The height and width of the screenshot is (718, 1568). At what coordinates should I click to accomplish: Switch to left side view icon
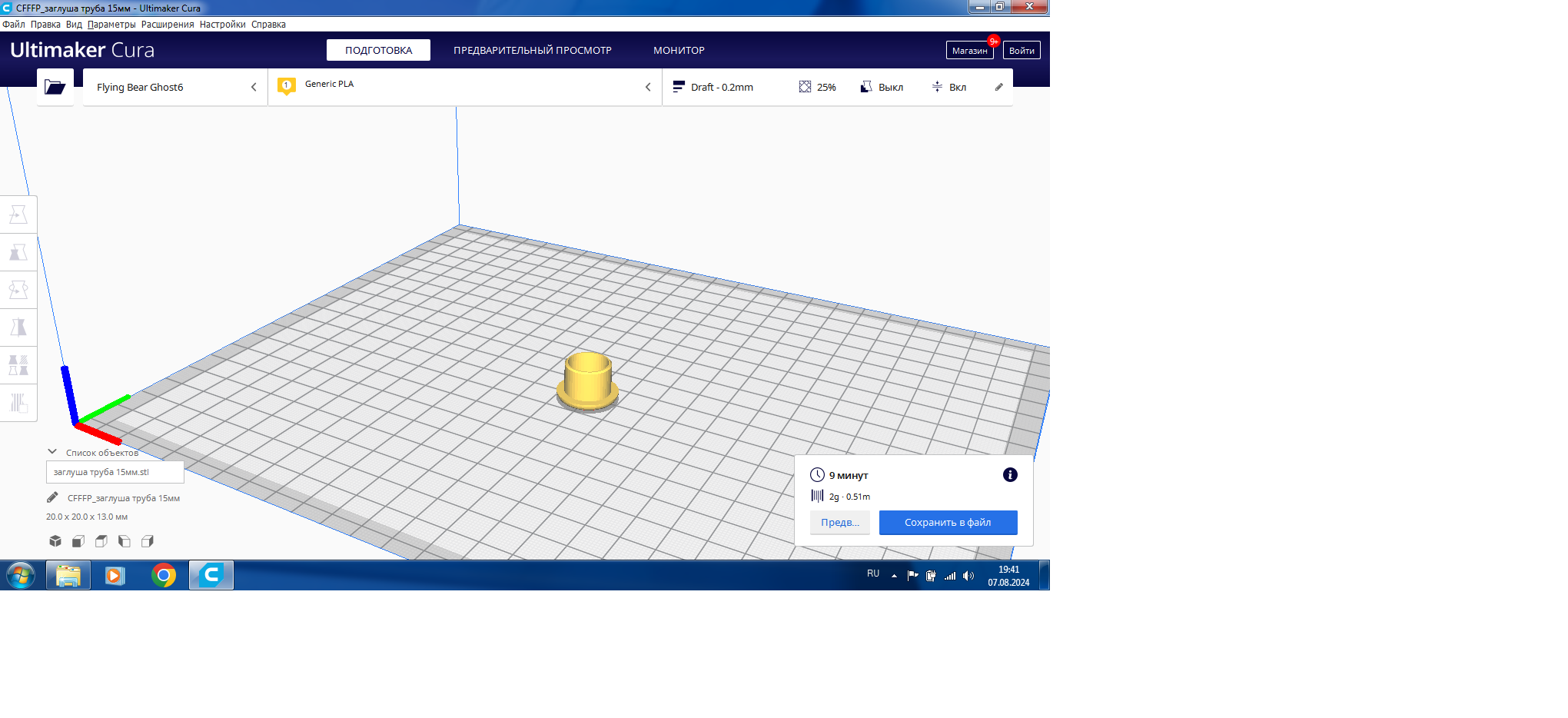point(125,541)
